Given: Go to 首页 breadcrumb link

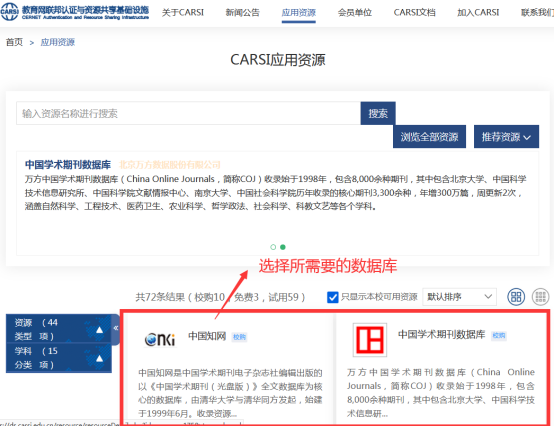Looking at the screenshot, I should pyautogui.click(x=14, y=42).
